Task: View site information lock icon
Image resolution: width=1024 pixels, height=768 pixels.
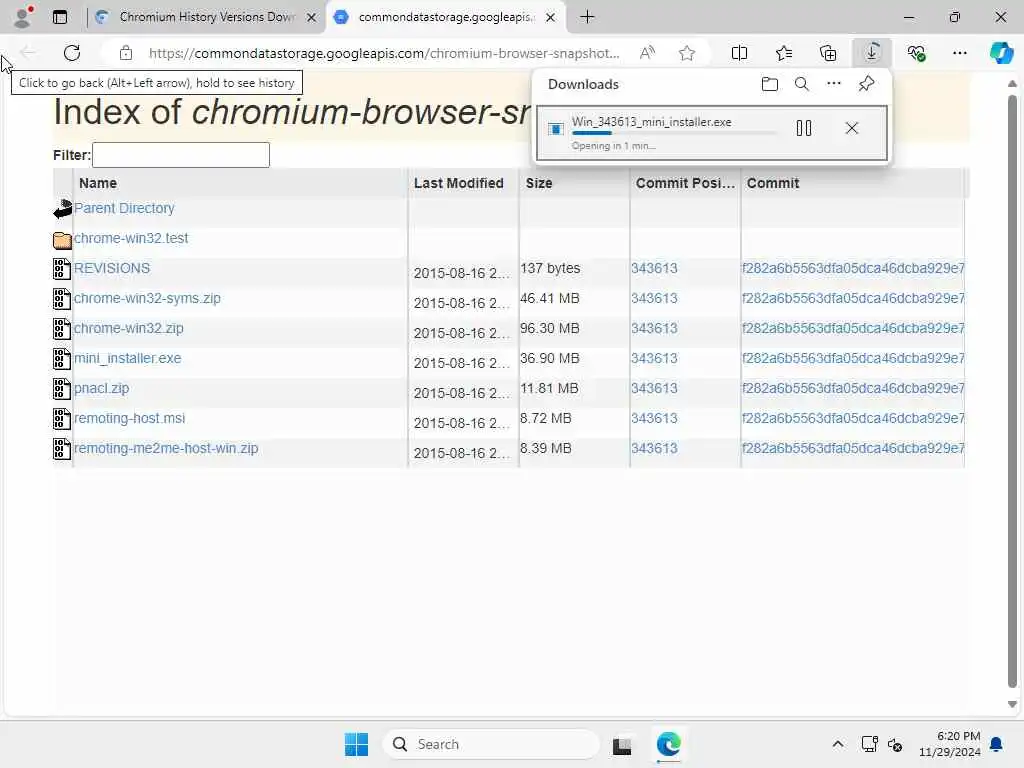Action: (126, 53)
